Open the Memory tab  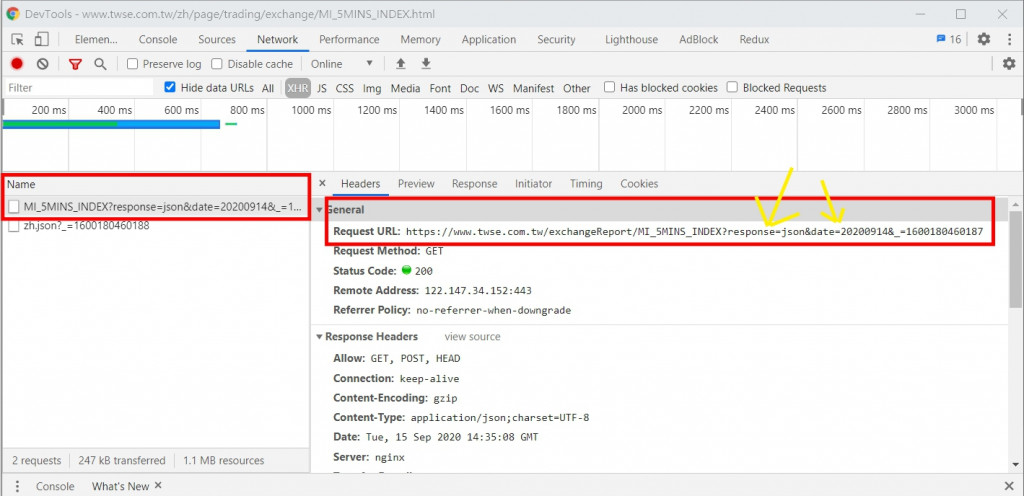tap(421, 39)
